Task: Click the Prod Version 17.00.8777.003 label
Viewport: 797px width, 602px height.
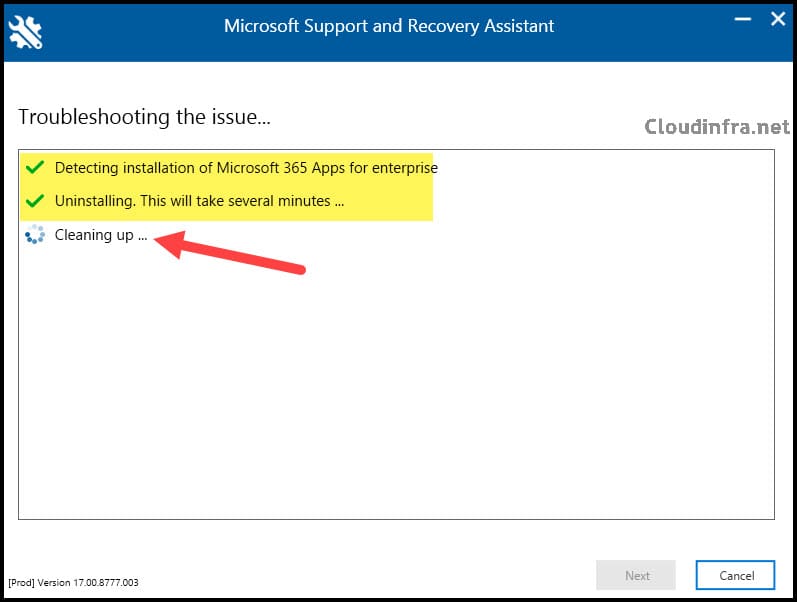Action: [x=73, y=583]
